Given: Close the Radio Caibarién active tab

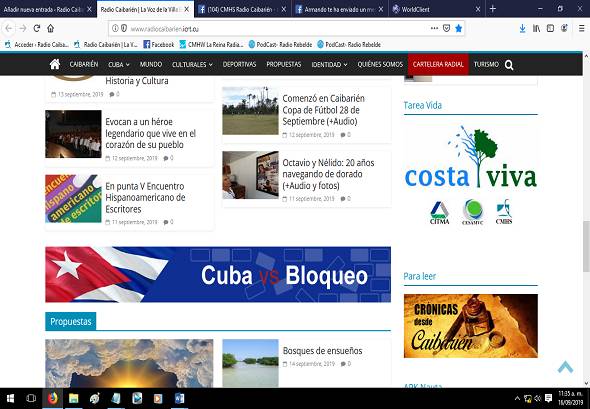Looking at the screenshot, I should tap(186, 9).
